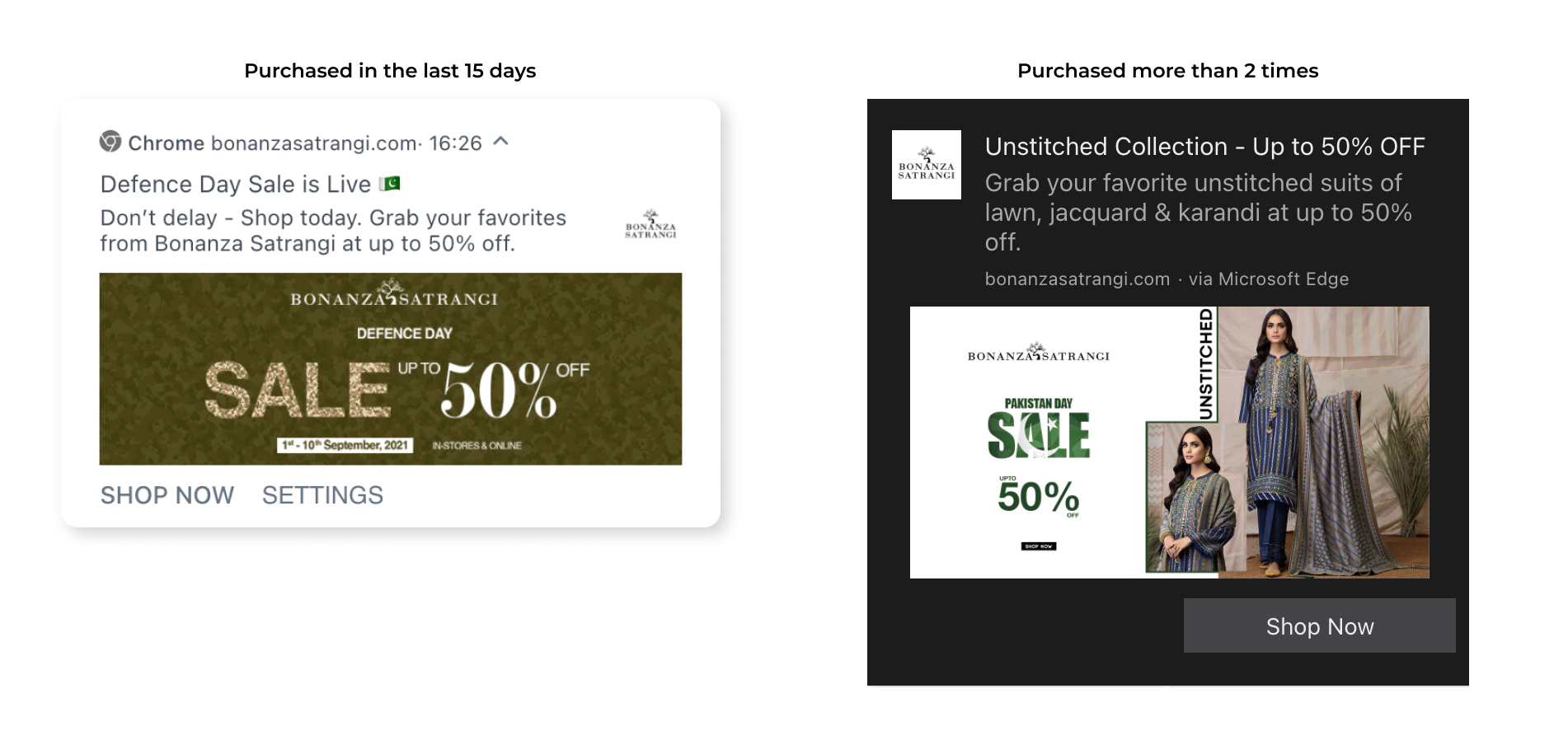Click the small Bonanza Satrangi logo beside the Chrome notification text
Viewport: 1568px width, 740px height.
click(x=650, y=224)
